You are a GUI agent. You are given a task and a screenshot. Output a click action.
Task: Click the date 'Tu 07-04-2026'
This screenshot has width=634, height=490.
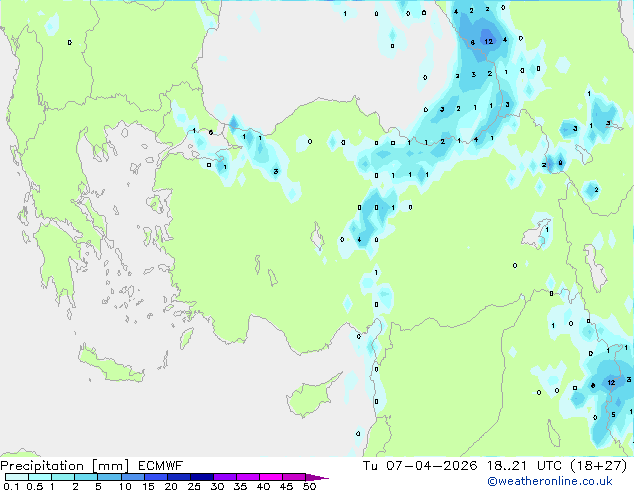coord(420,466)
